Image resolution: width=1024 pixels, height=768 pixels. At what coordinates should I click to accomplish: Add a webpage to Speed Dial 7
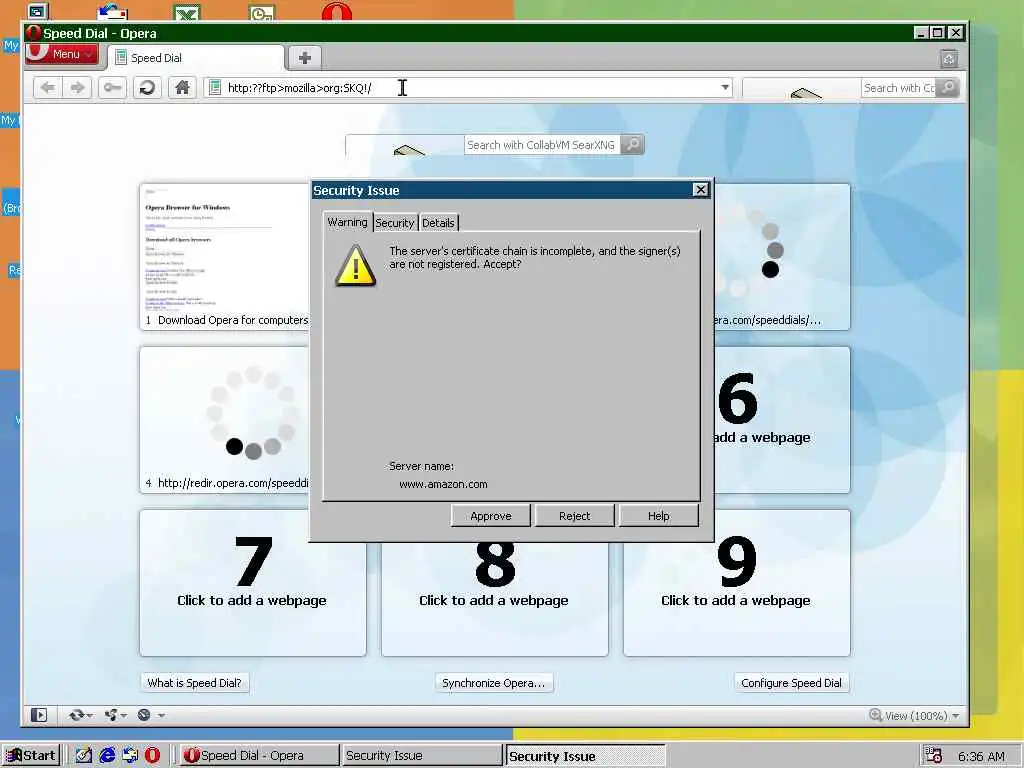253,583
